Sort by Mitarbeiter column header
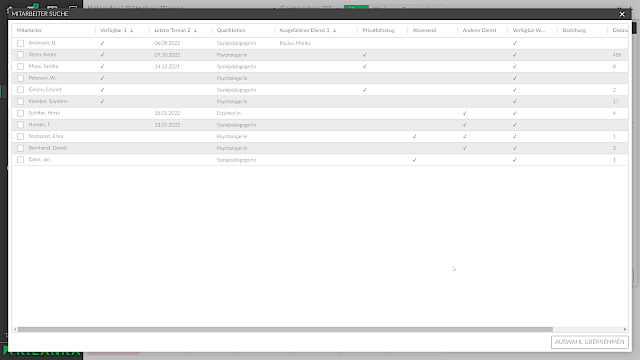Image resolution: width=640 pixels, height=360 pixels. pyautogui.click(x=29, y=30)
